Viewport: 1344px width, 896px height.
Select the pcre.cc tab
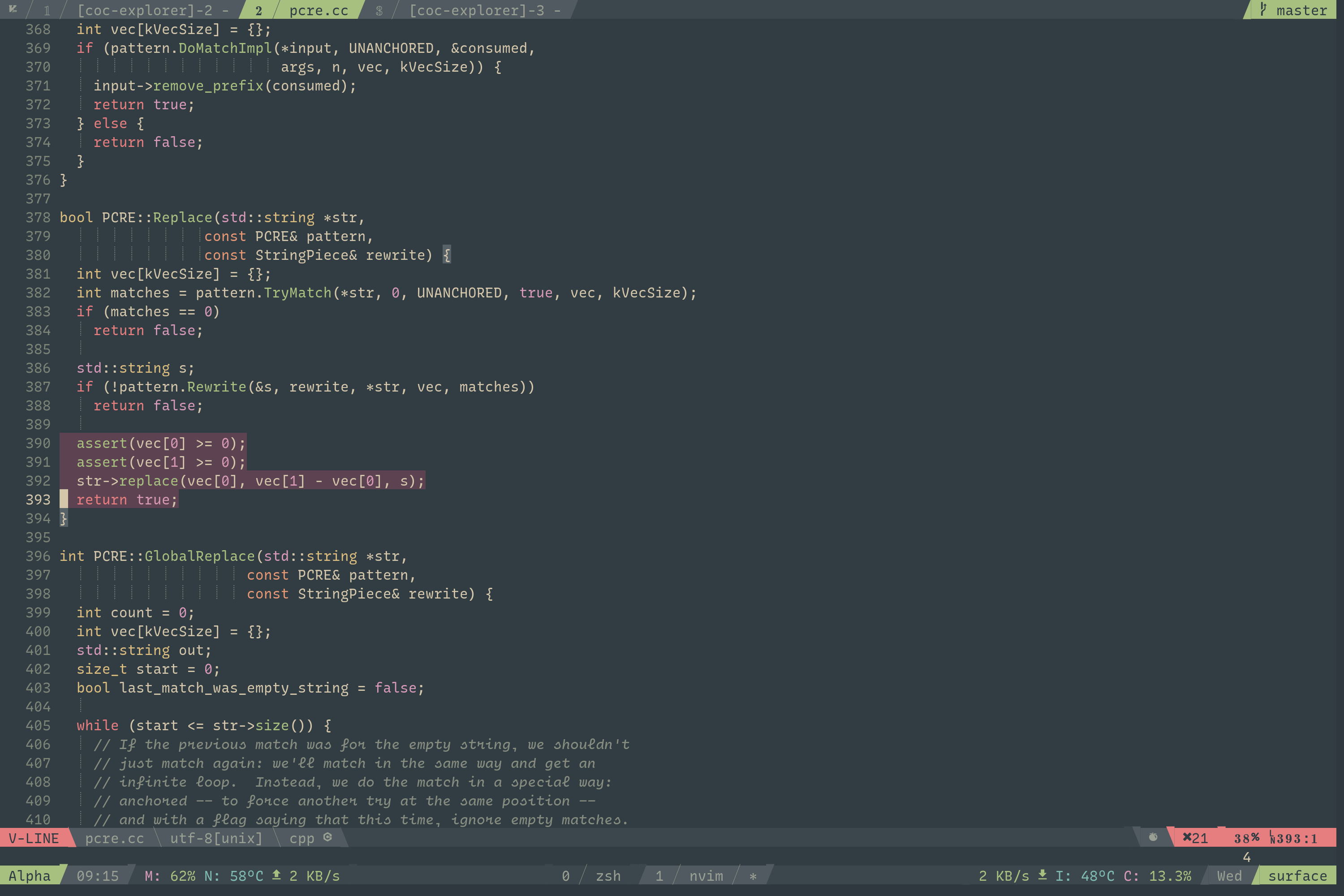318,10
